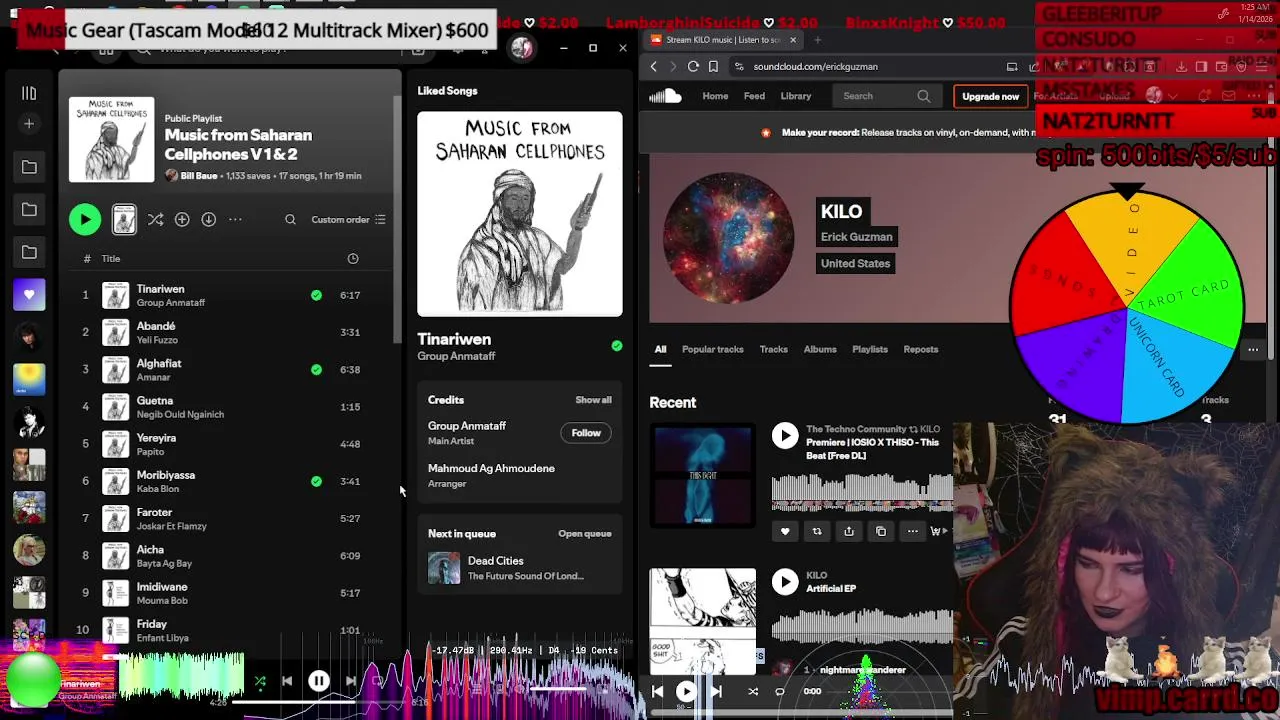Image resolution: width=1280 pixels, height=720 pixels.
Task: Open Library in SoundCloud navigation
Action: [796, 96]
